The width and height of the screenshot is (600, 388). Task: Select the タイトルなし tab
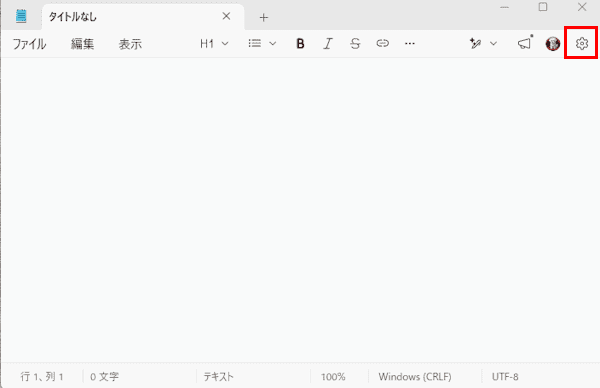(x=143, y=17)
